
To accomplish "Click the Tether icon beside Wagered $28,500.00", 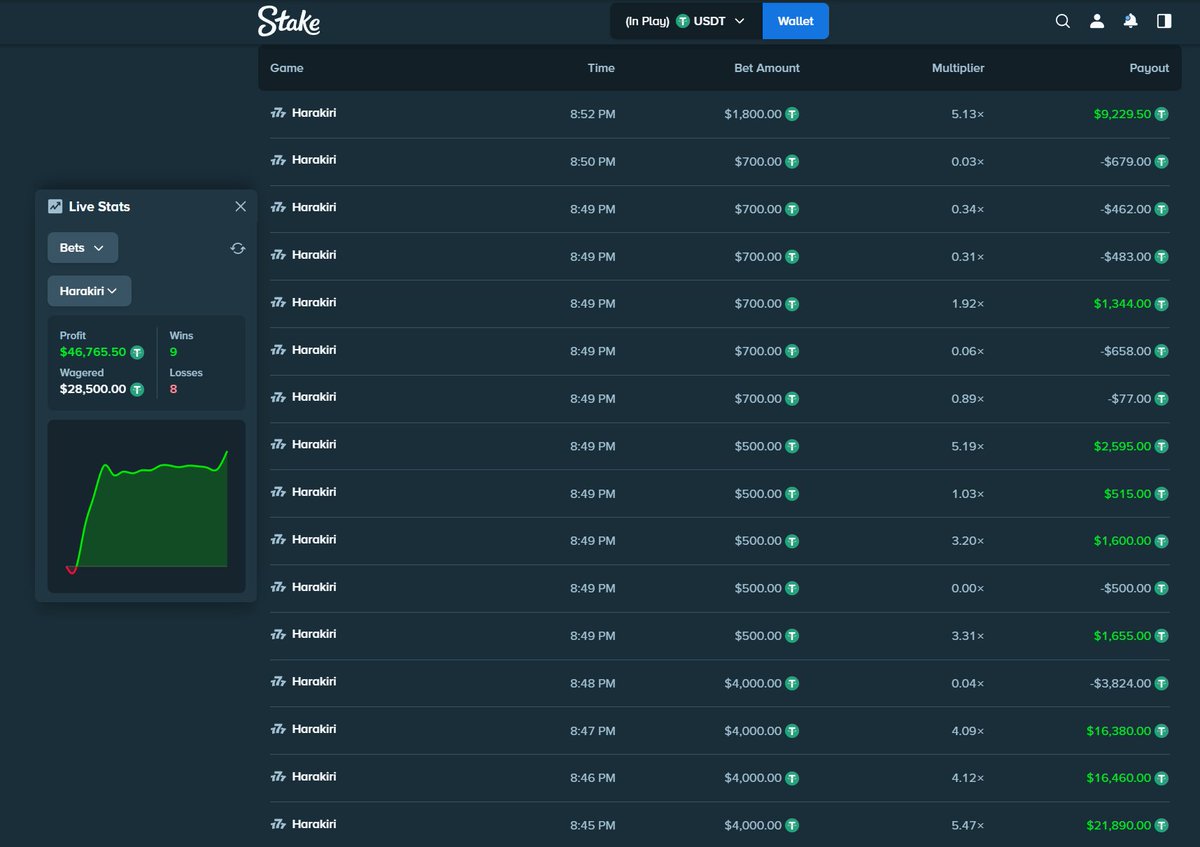I will pos(137,390).
